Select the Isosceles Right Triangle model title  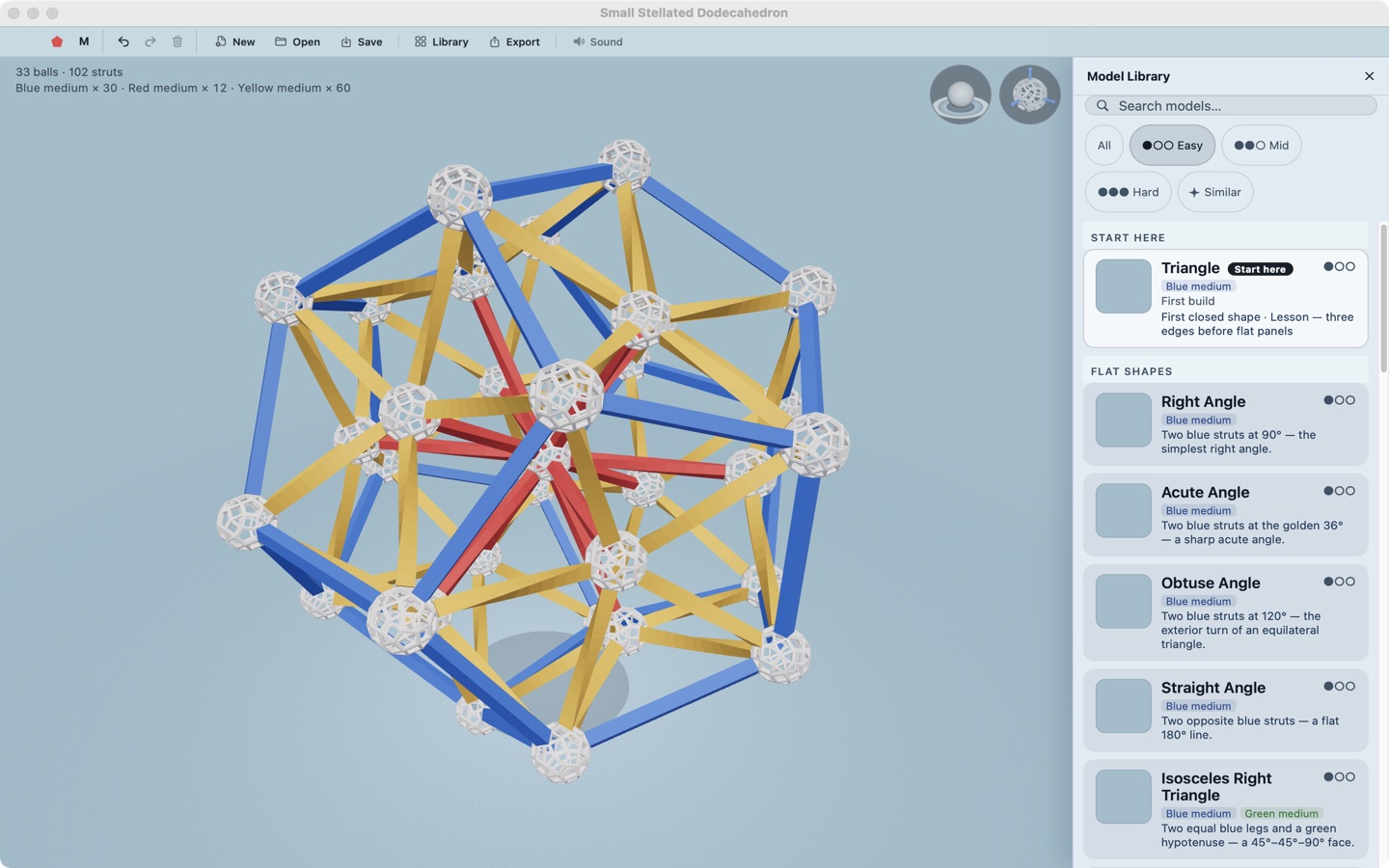pyautogui.click(x=1216, y=787)
